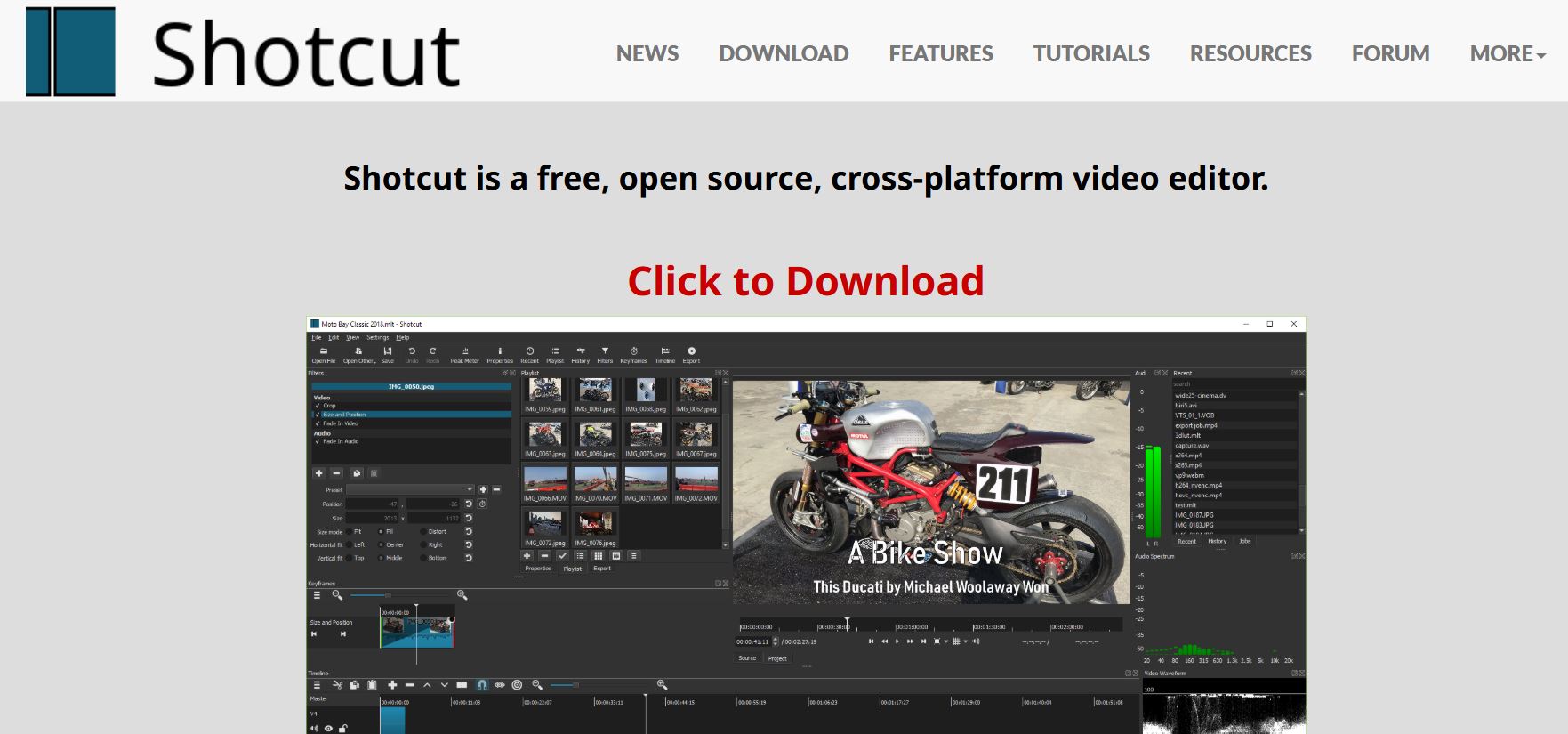The height and width of the screenshot is (734, 1568).
Task: Click the Open File toolbar icon
Action: tap(324, 355)
